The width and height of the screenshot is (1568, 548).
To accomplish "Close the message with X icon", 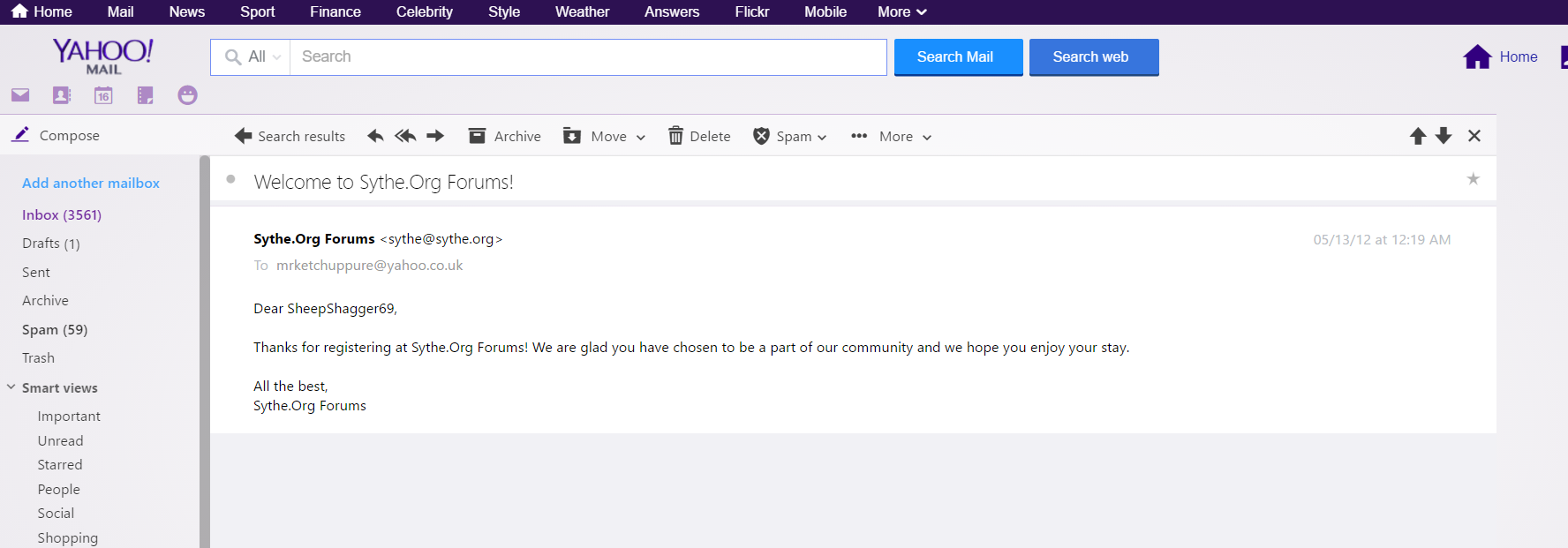I will [x=1474, y=136].
